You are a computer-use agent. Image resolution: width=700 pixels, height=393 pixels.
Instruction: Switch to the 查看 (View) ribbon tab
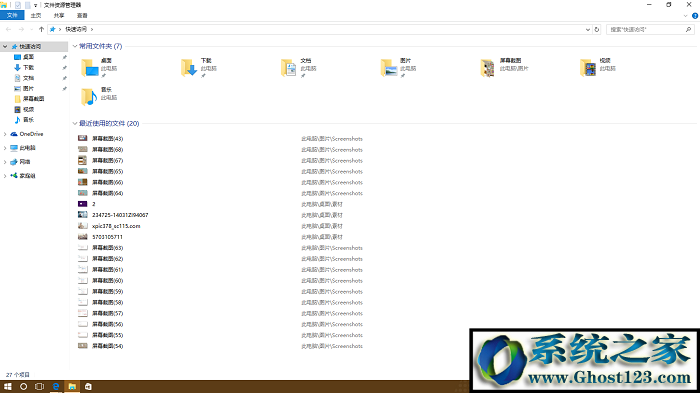pos(82,16)
